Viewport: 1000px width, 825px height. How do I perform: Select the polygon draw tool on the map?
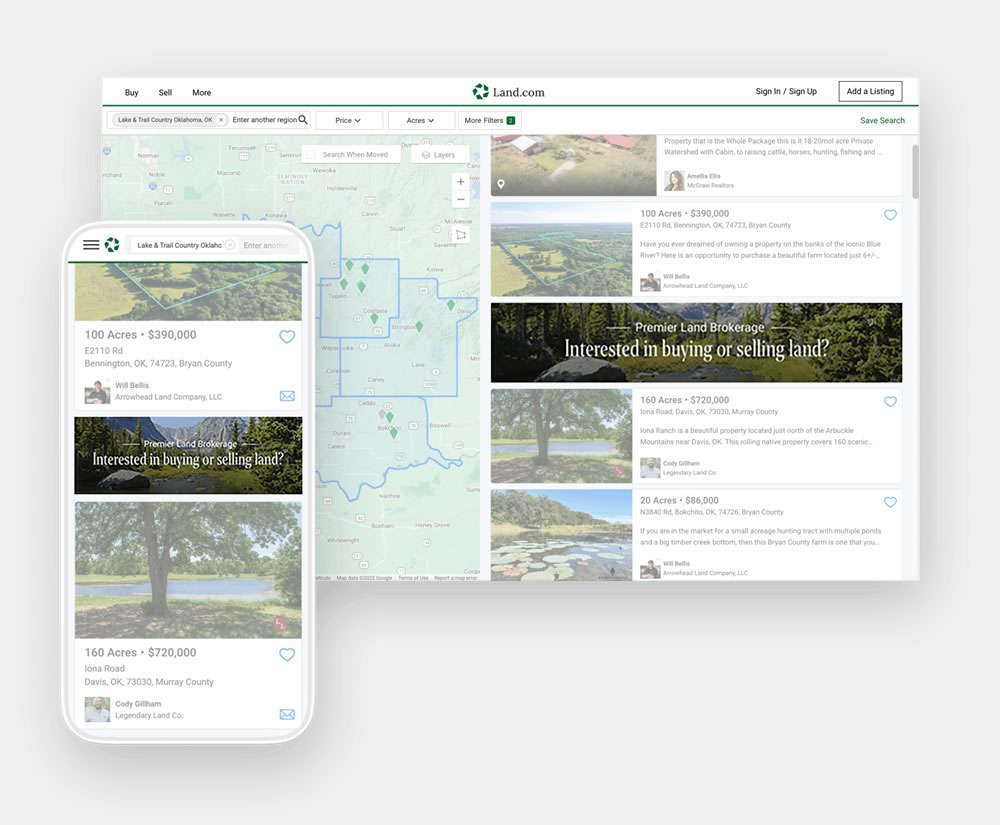[x=459, y=234]
